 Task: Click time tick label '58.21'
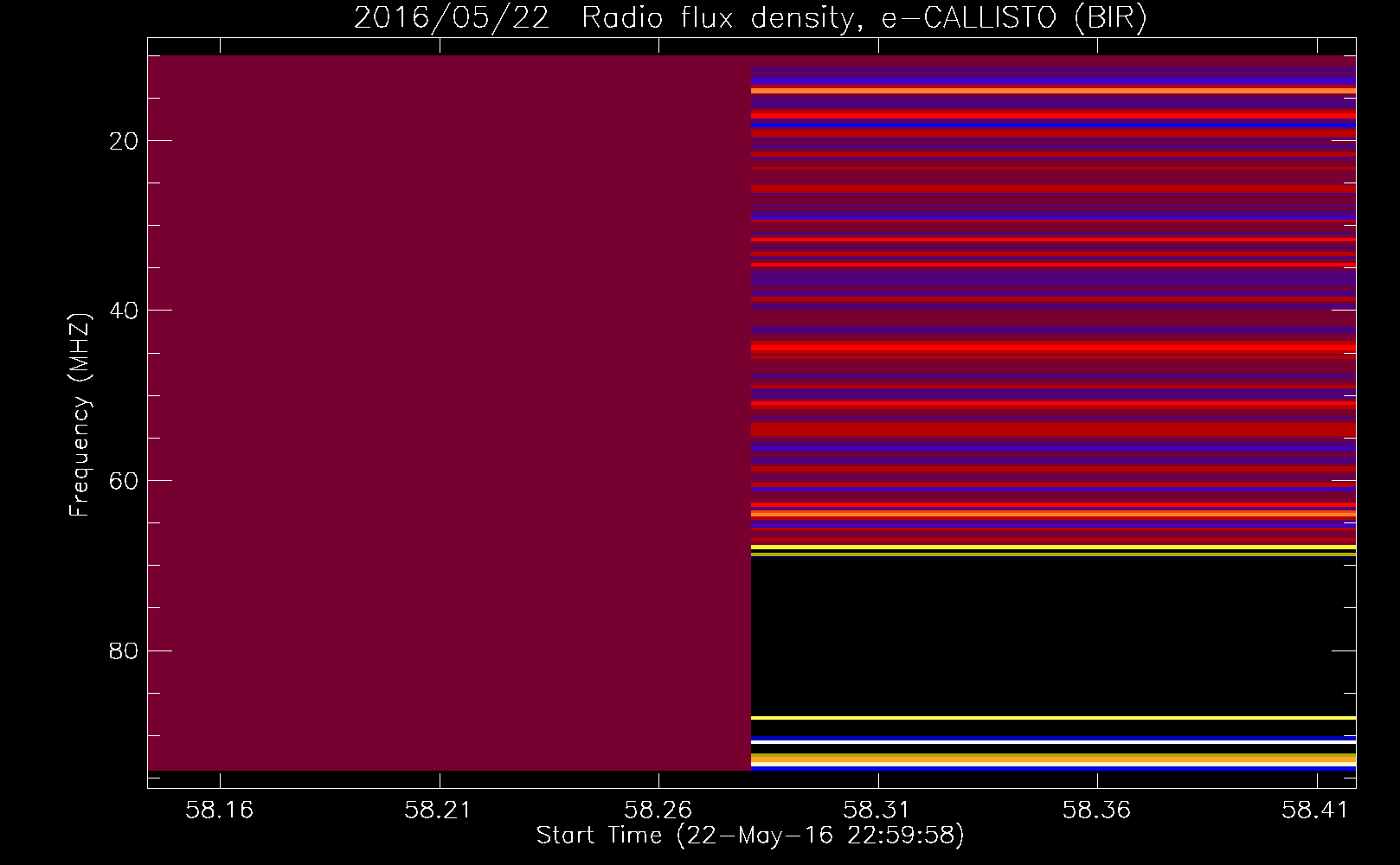[439, 811]
